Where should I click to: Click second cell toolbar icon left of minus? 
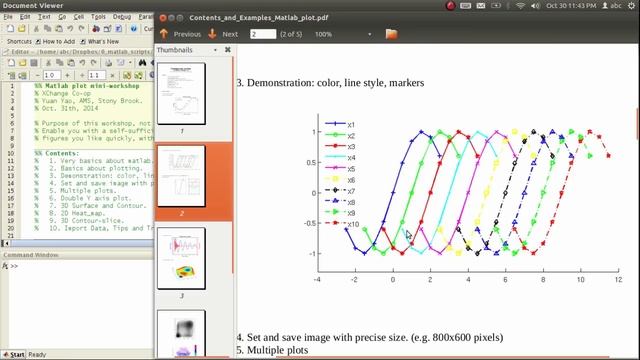coord(22,76)
